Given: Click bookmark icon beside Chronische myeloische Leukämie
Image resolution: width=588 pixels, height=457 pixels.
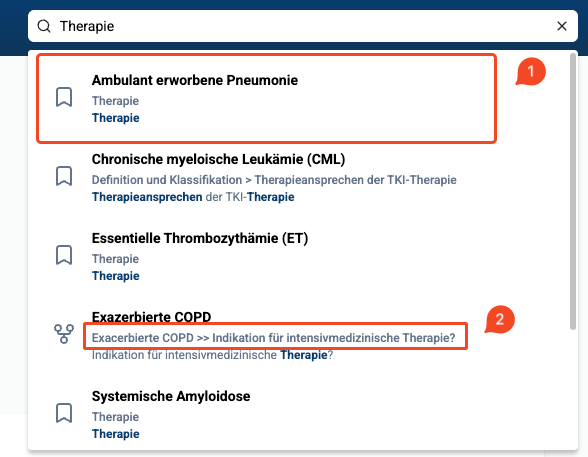Looking at the screenshot, I should pos(64,176).
